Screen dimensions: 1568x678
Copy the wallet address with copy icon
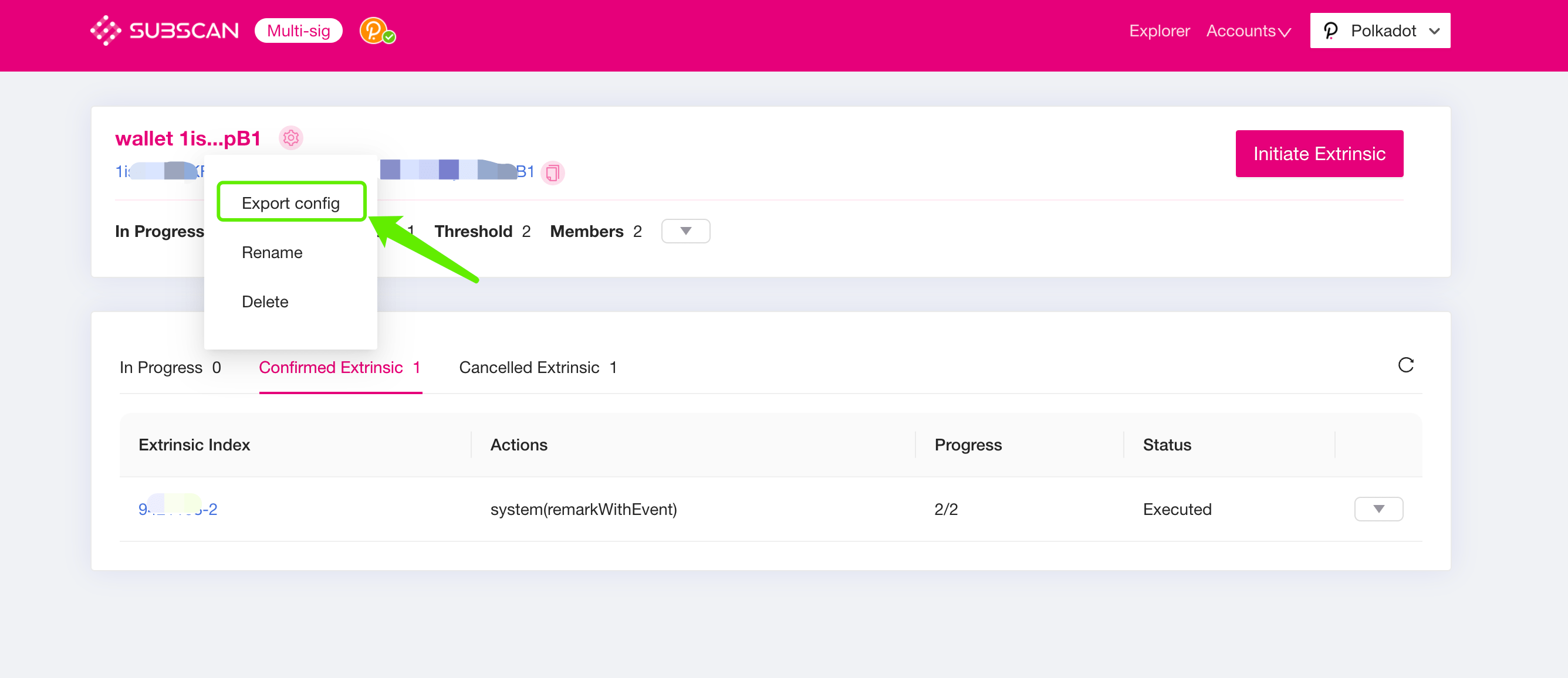click(553, 173)
